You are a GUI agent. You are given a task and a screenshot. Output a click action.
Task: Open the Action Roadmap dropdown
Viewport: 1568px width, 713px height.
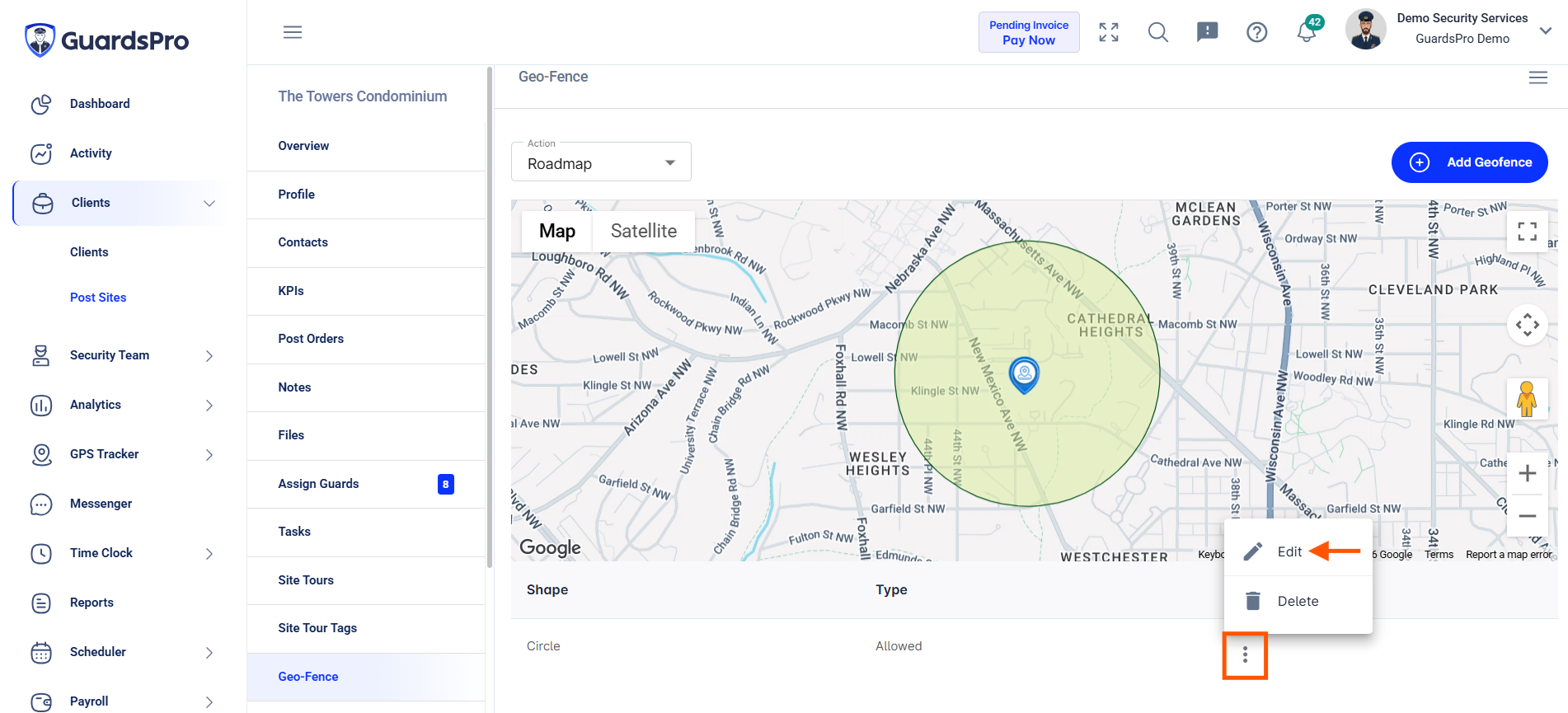(601, 162)
